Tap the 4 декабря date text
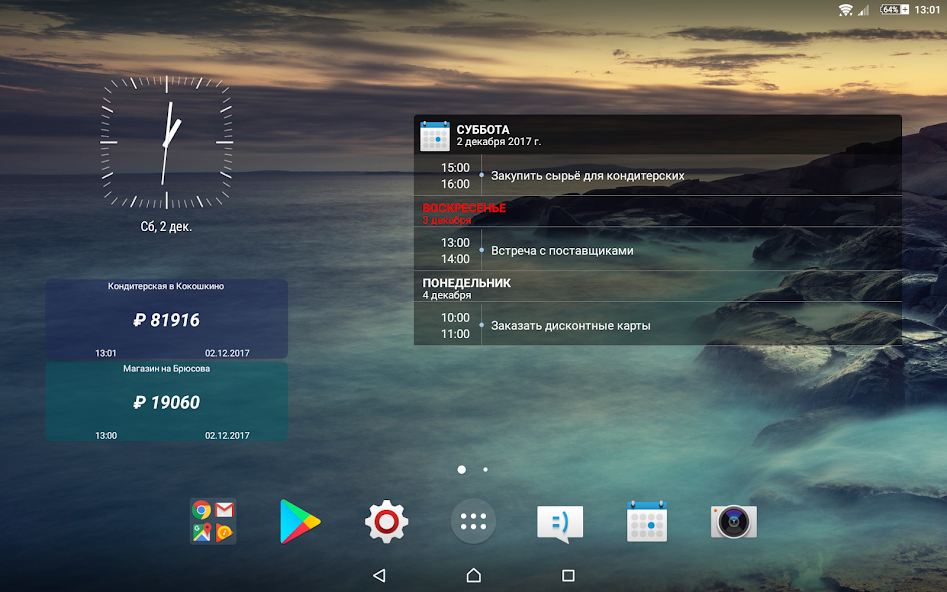This screenshot has height=592, width=947. (446, 295)
